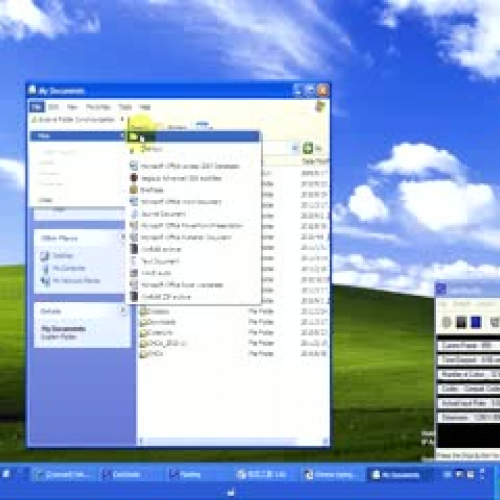The height and width of the screenshot is (500, 500).
Task: Click the WinRAR ZIP archive icon
Action: pyautogui.click(x=134, y=296)
